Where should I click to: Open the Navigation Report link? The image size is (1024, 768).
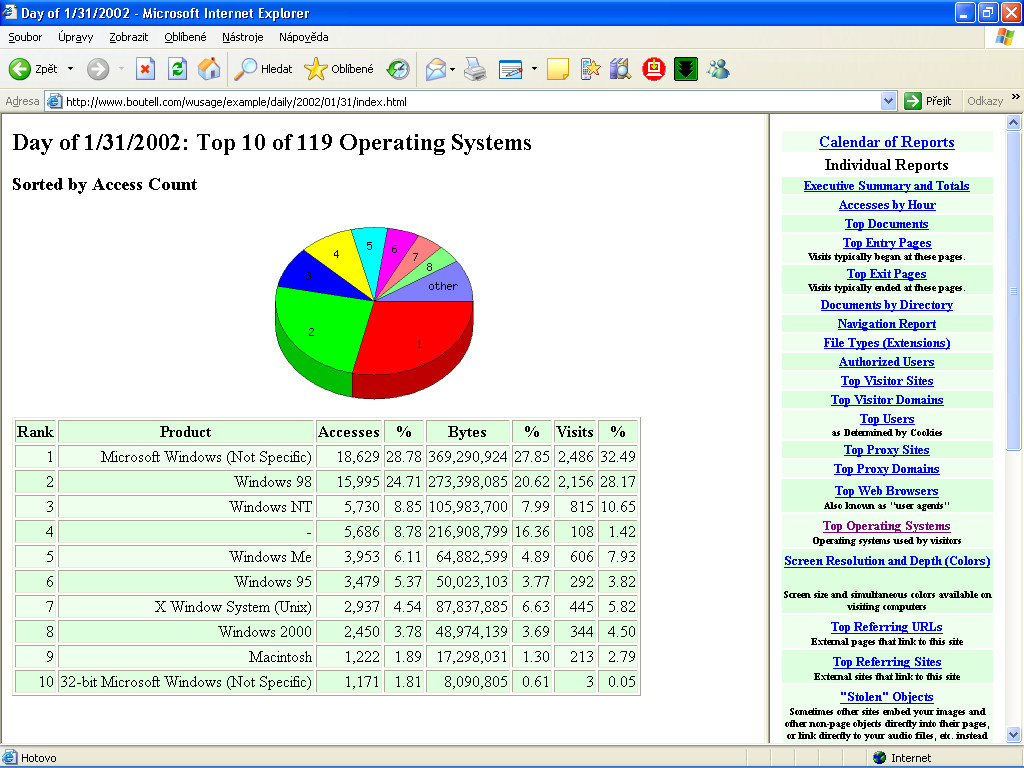tap(886, 323)
